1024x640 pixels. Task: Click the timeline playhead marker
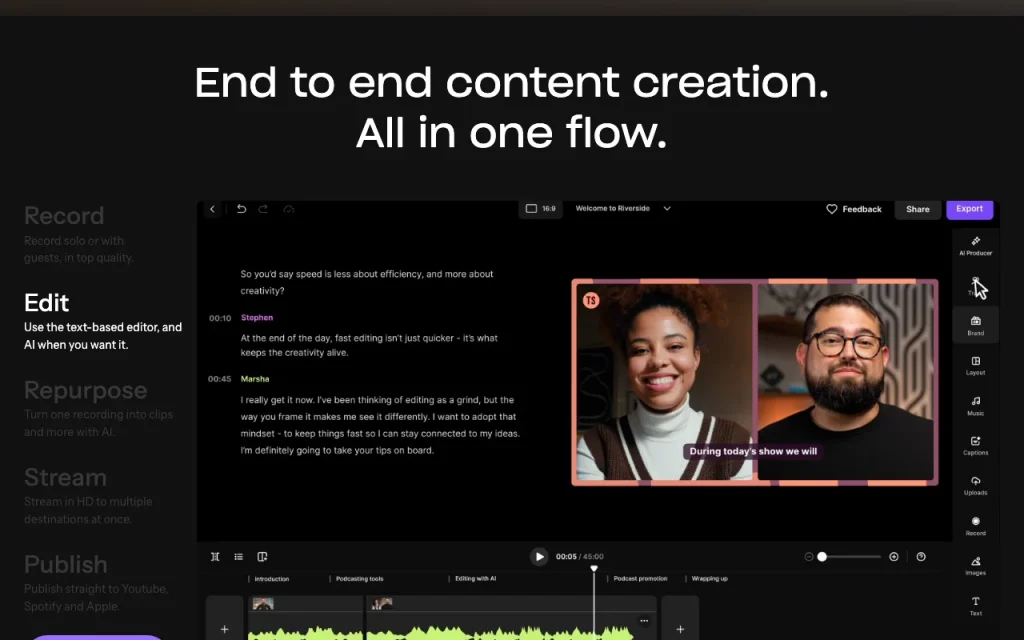(x=594, y=569)
